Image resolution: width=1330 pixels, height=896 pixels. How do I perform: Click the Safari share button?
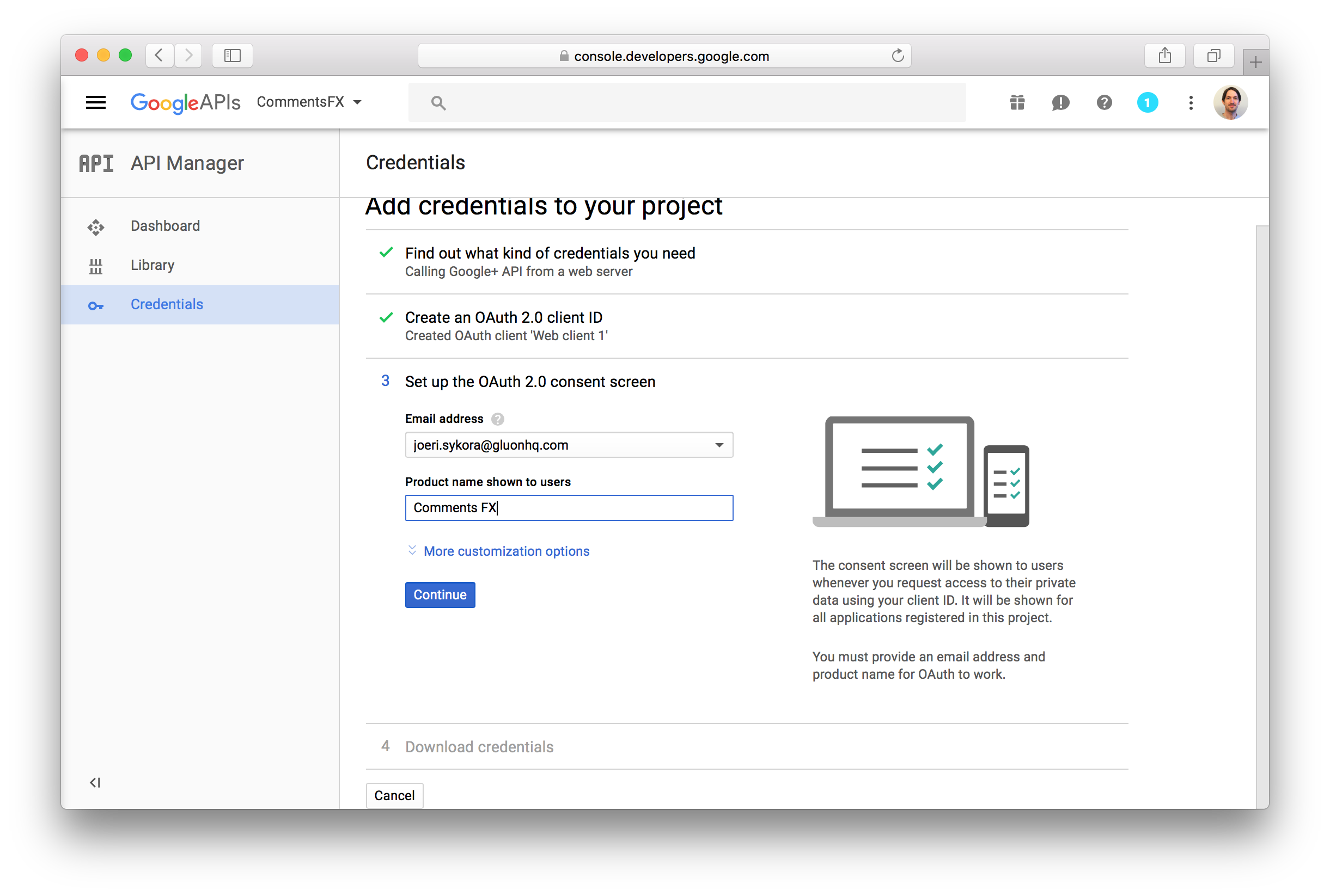[x=1164, y=56]
